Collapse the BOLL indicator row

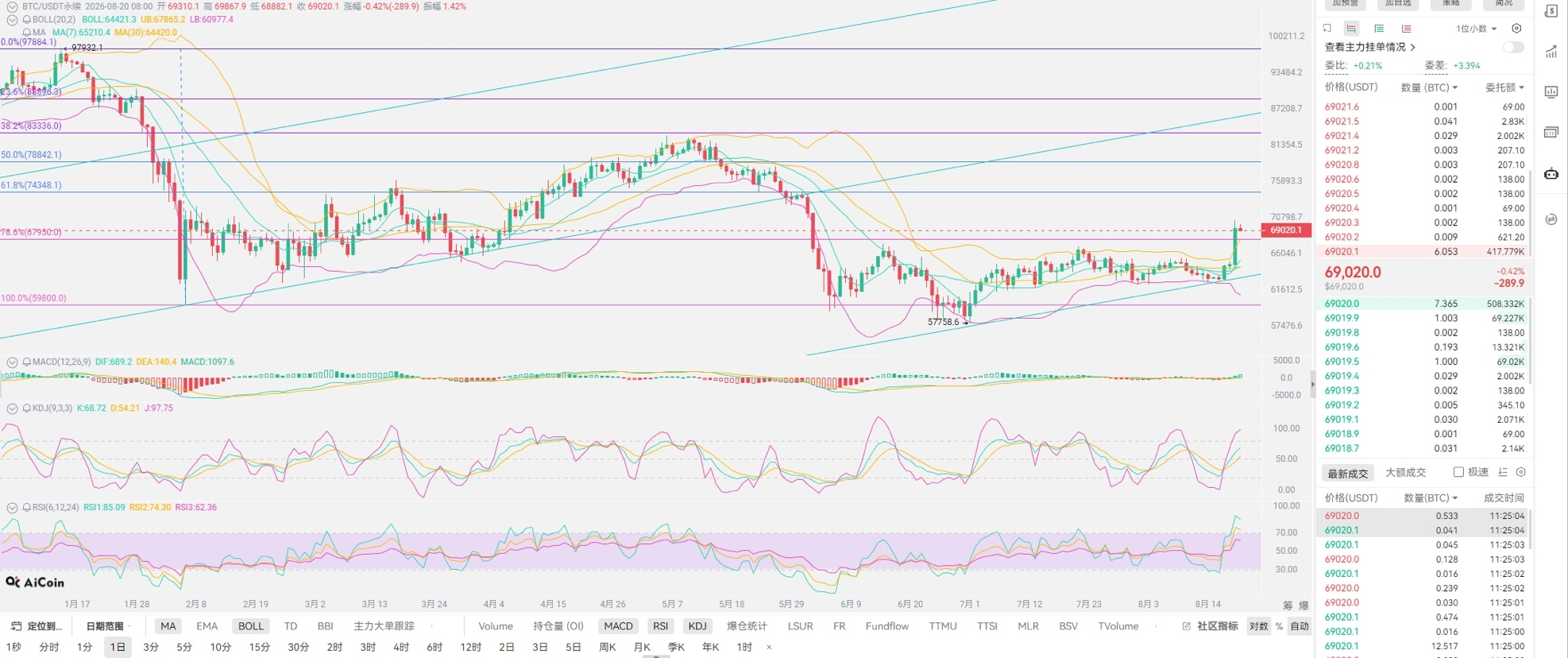coord(12,20)
